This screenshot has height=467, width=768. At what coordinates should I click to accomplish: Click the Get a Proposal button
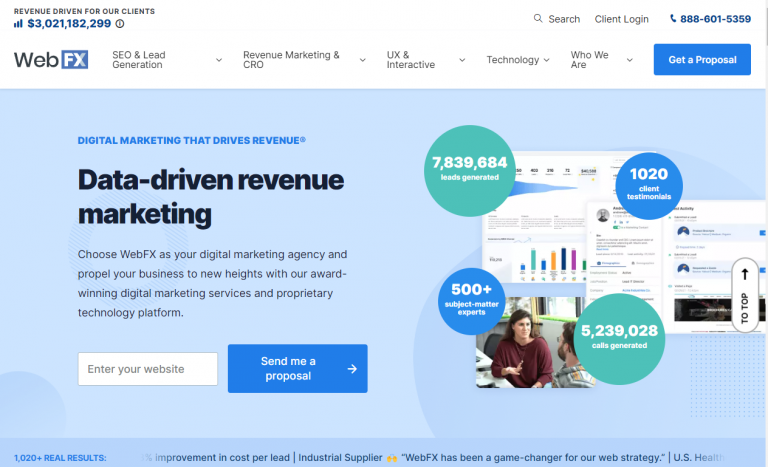[702, 59]
